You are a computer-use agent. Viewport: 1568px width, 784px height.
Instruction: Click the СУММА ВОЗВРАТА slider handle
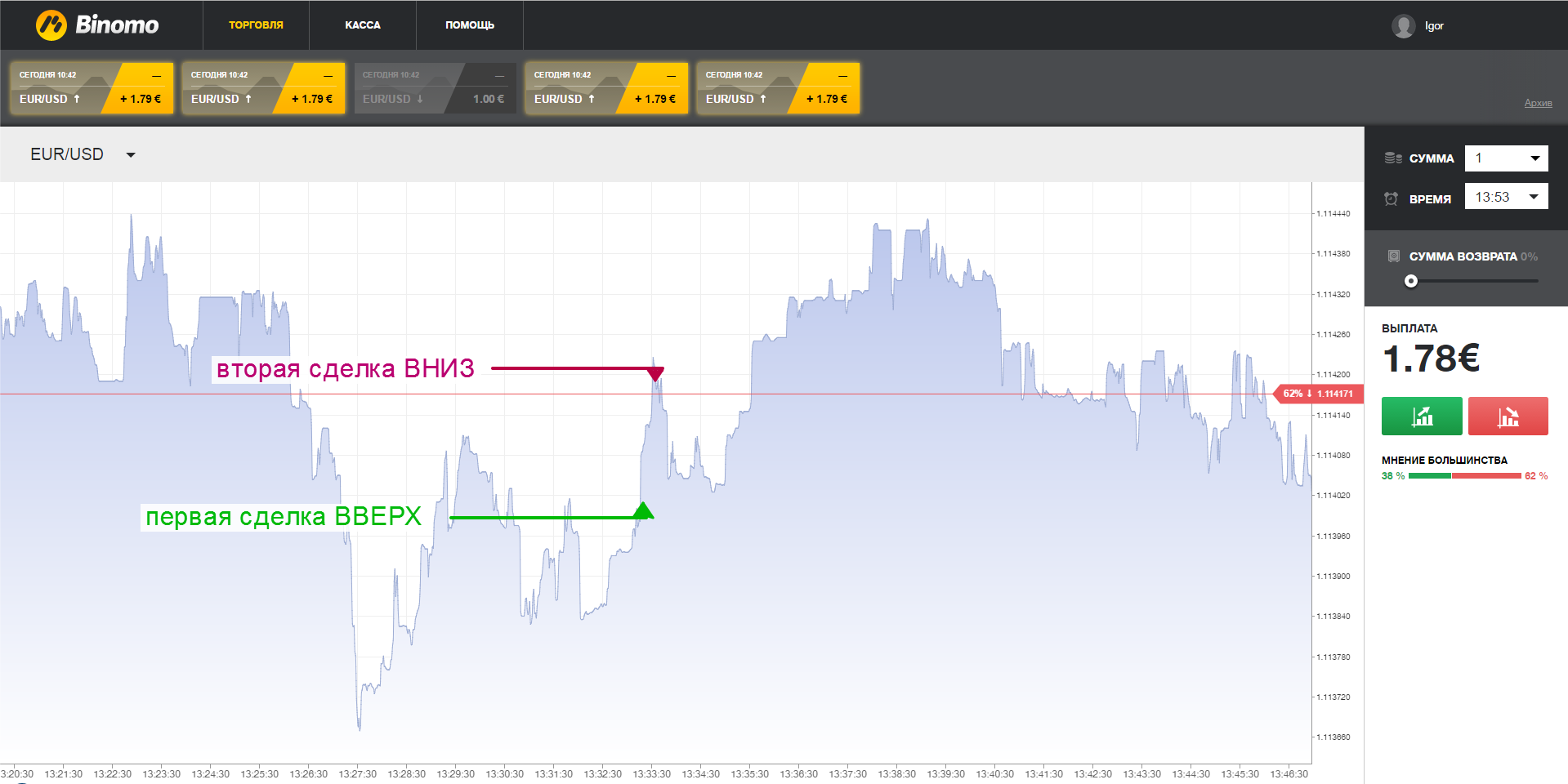1411,281
